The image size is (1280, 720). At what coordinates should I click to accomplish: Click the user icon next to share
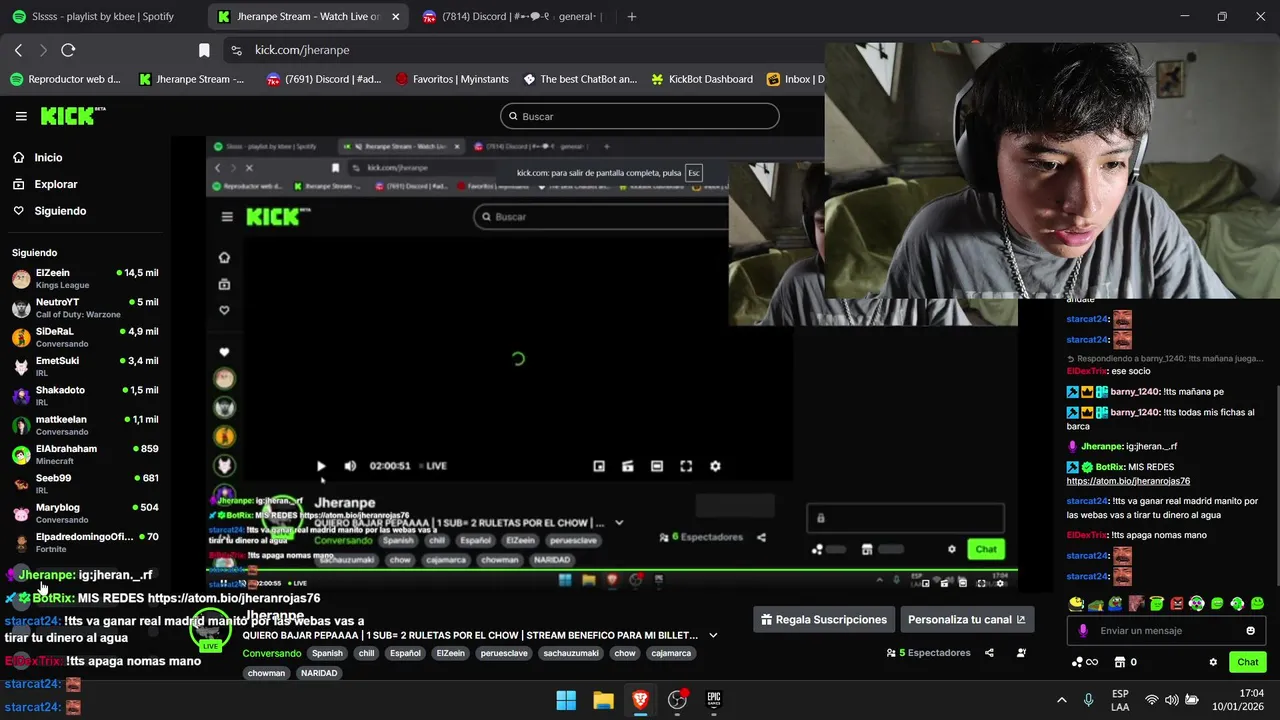(1021, 653)
